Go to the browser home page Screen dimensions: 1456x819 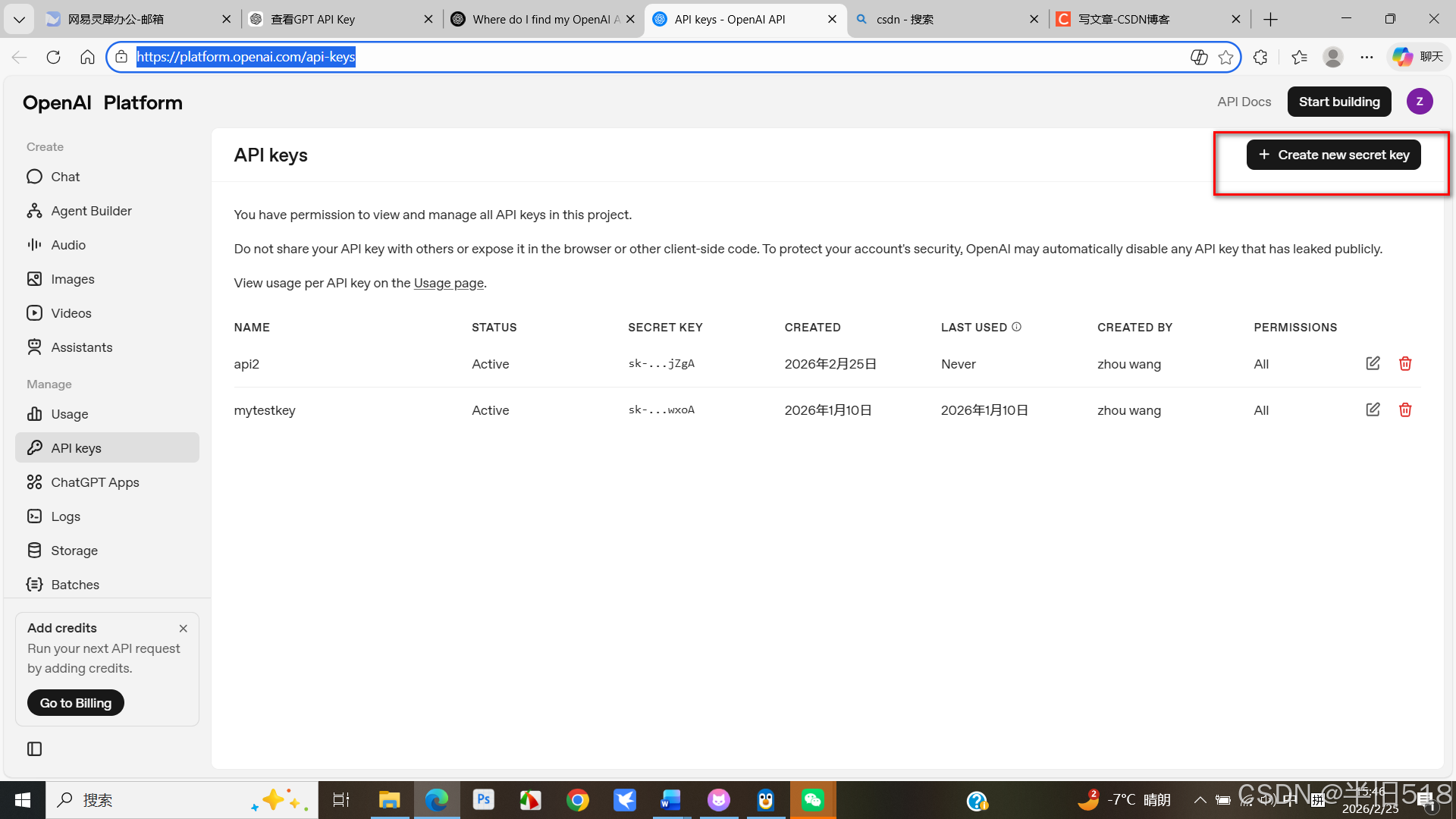(x=87, y=57)
